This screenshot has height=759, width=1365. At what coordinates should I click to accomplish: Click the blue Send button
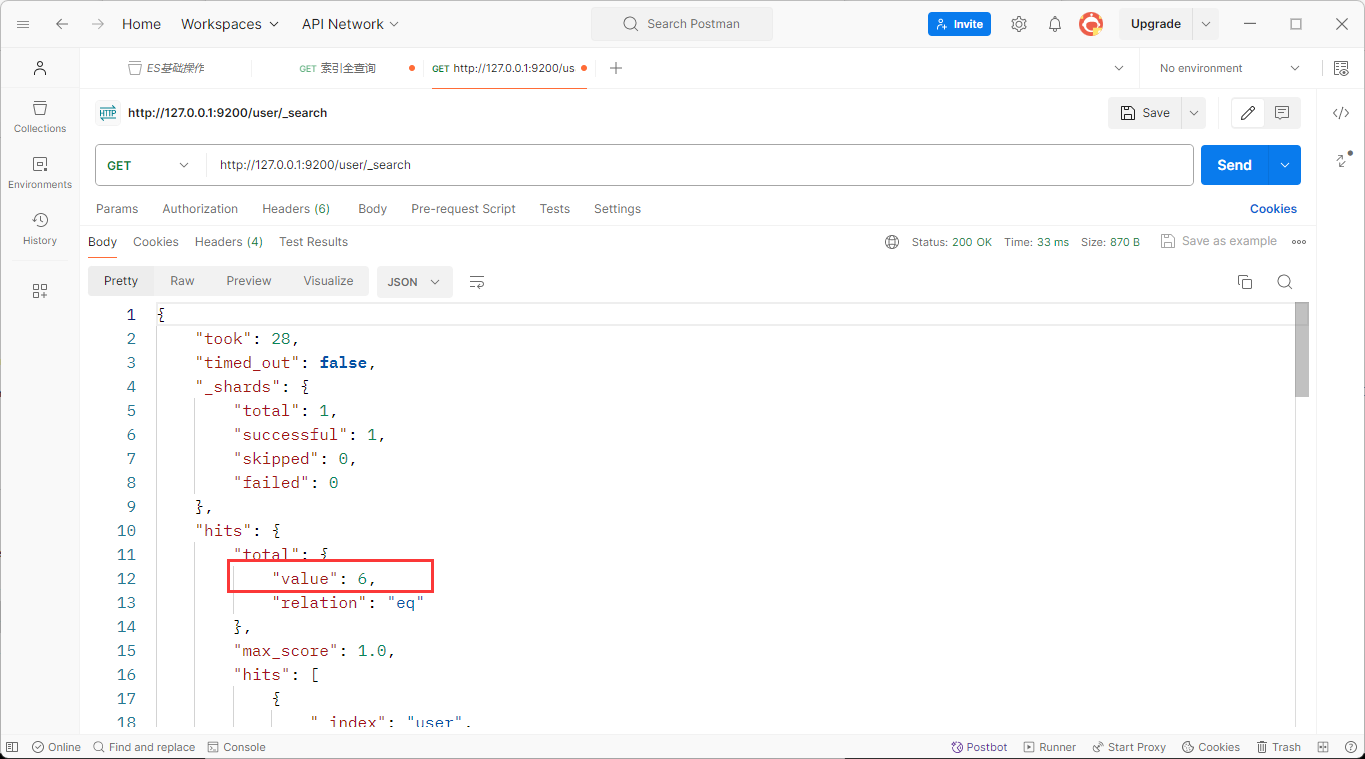(1234, 165)
